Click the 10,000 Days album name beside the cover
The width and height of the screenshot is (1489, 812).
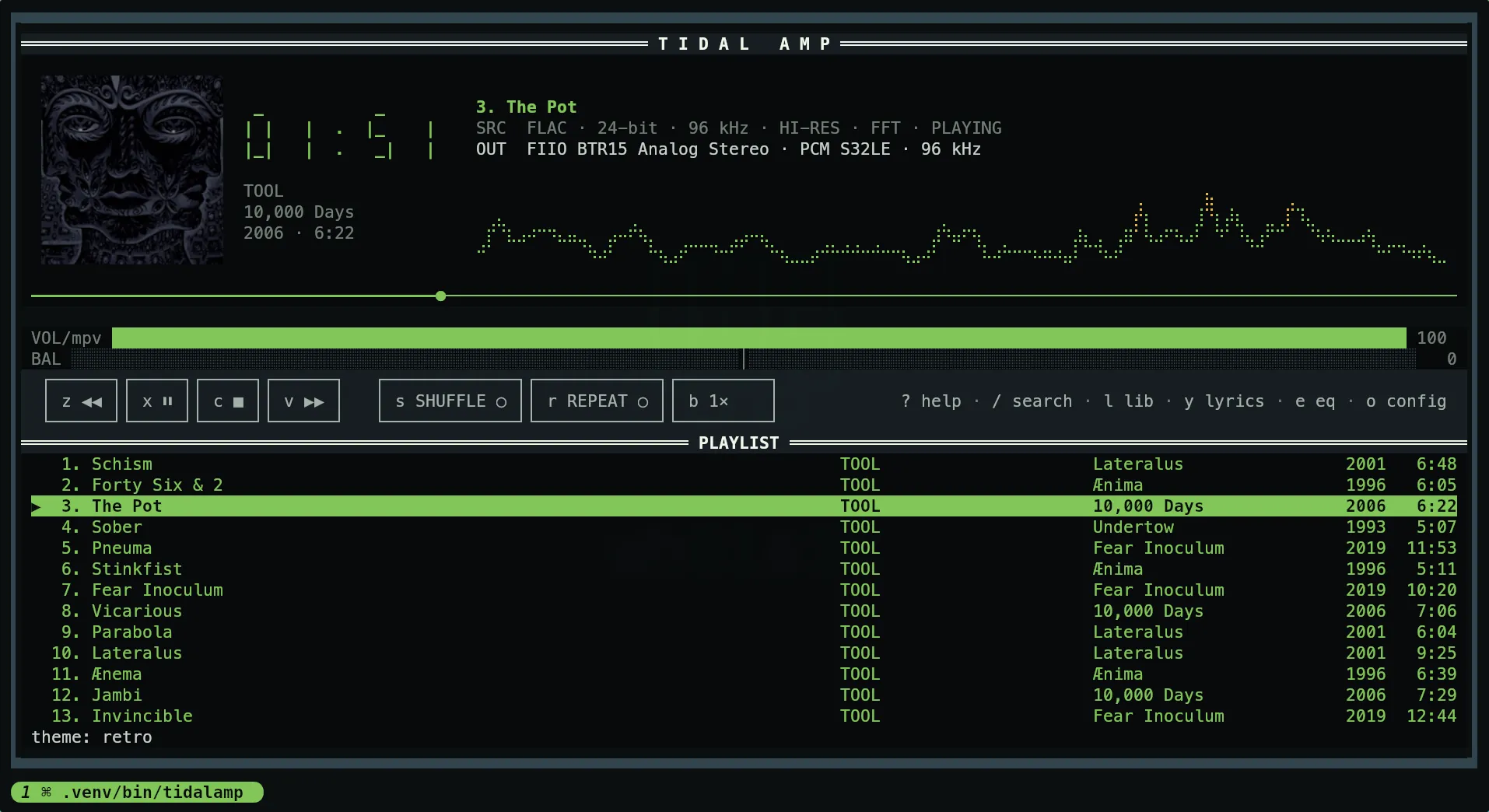point(299,212)
